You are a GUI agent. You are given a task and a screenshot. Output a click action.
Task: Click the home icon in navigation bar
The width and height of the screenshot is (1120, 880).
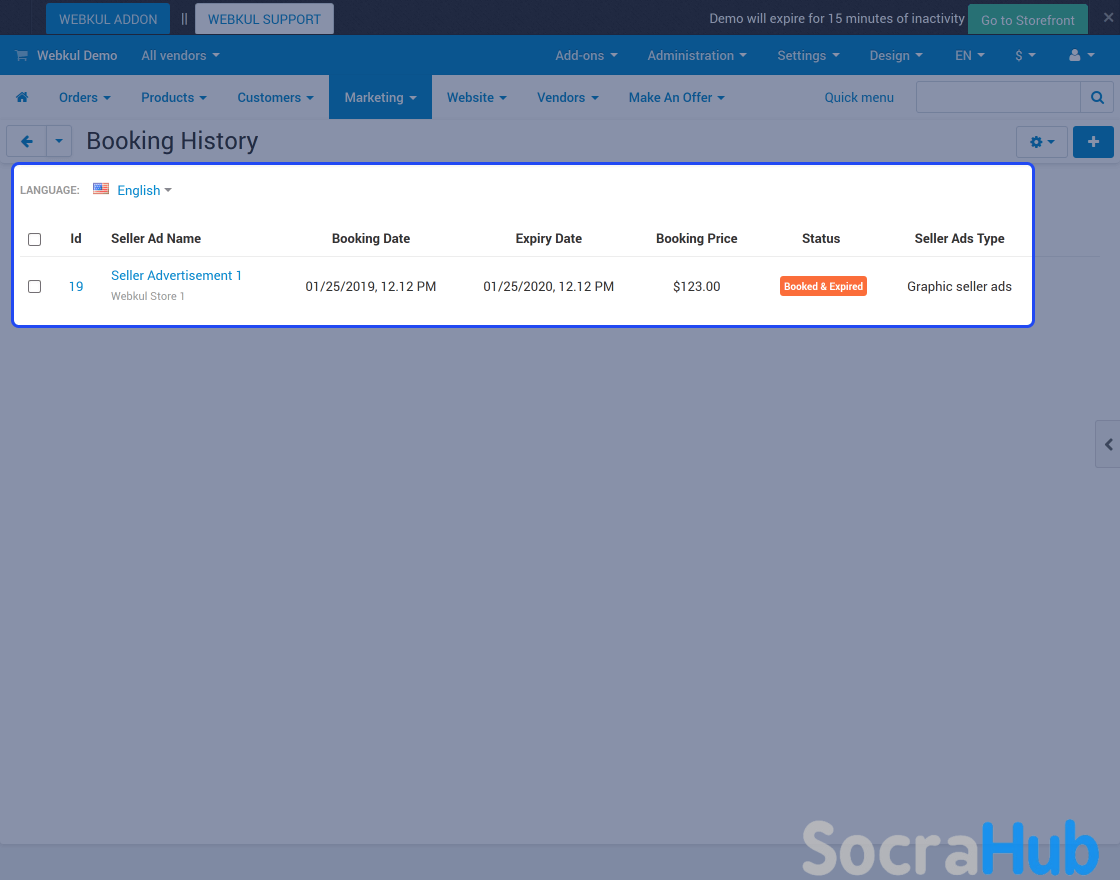coord(22,97)
